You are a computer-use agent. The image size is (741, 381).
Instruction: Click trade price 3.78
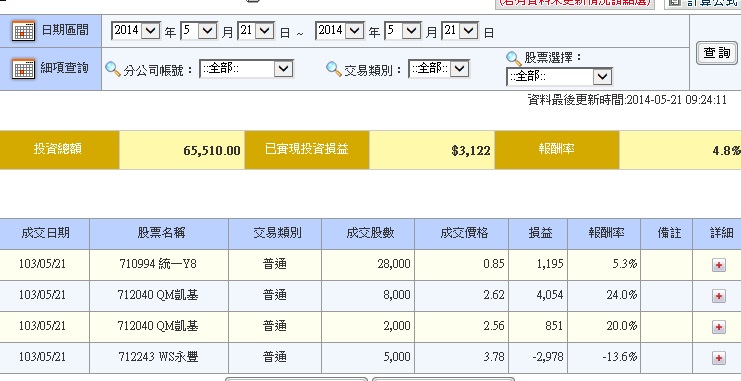494,357
